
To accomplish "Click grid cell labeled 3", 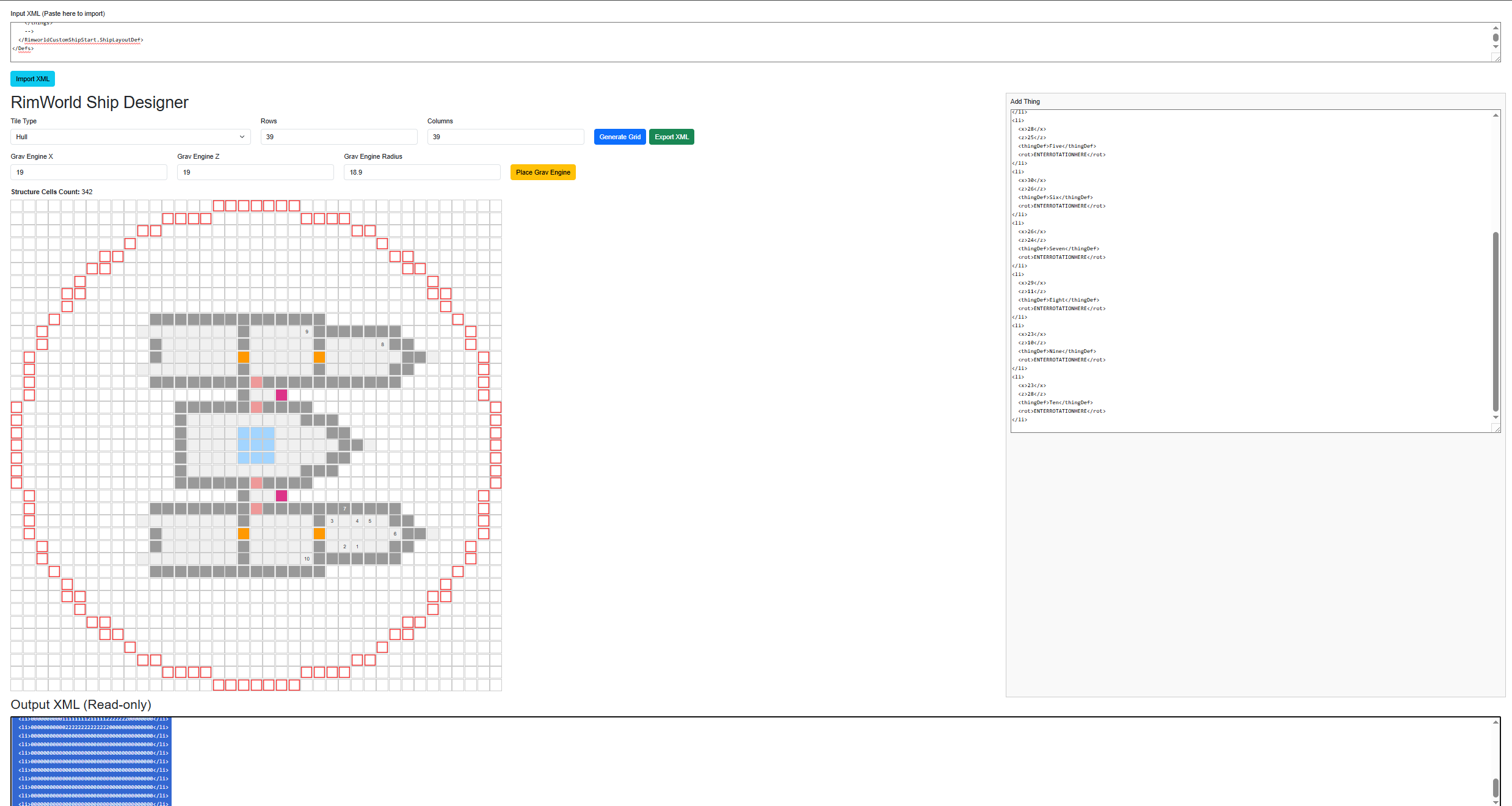I will (x=332, y=521).
